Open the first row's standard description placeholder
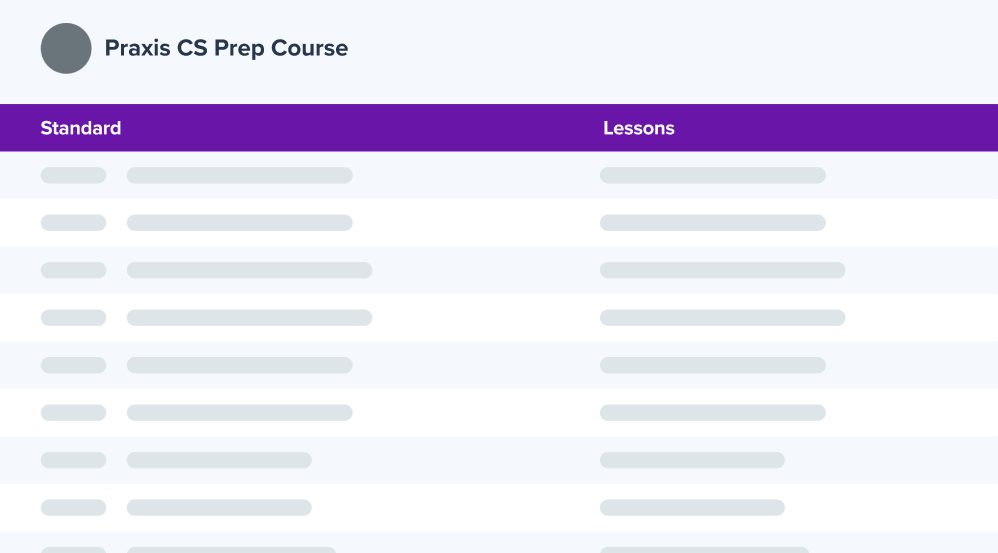998x553 pixels. (239, 175)
